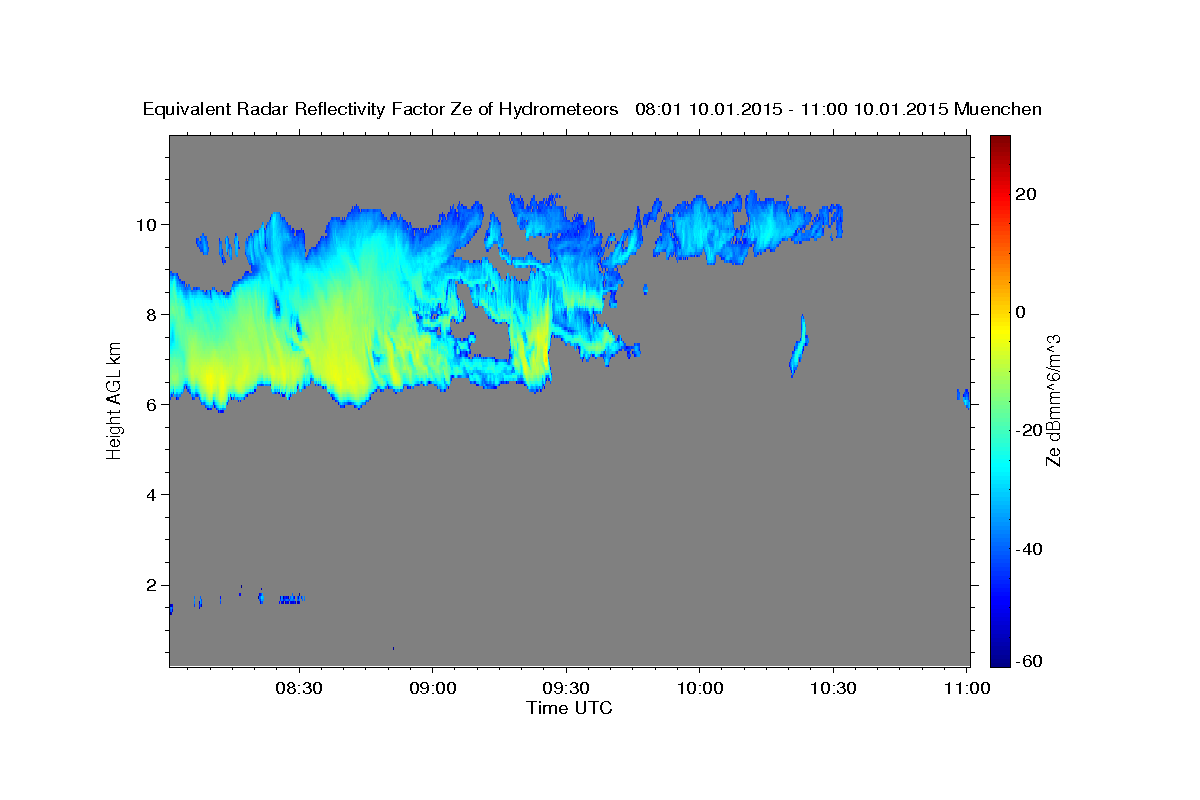The width and height of the screenshot is (1200, 800).
Task: Click the plot title text
Action: coord(593,109)
